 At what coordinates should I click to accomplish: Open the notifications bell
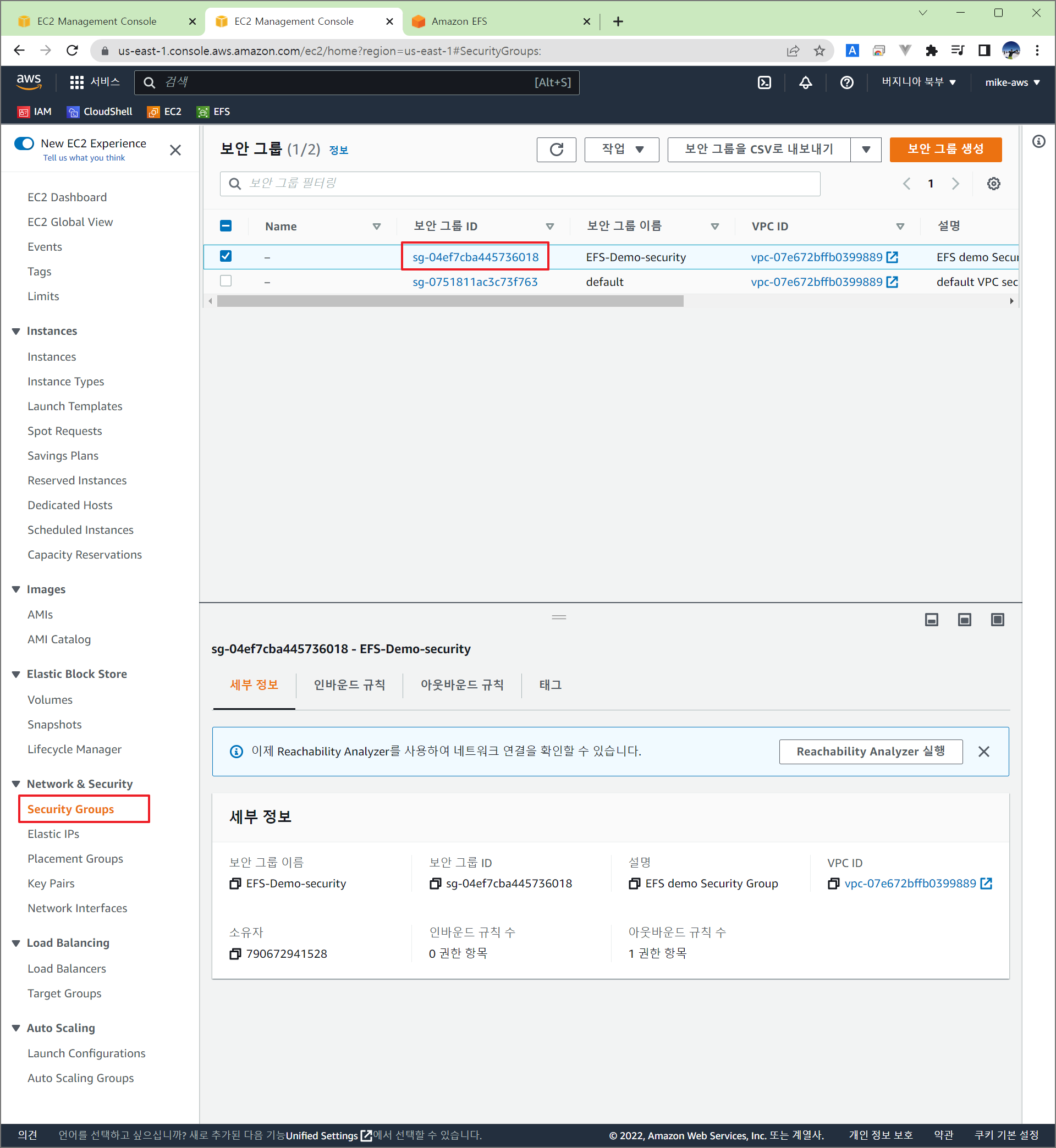[805, 82]
